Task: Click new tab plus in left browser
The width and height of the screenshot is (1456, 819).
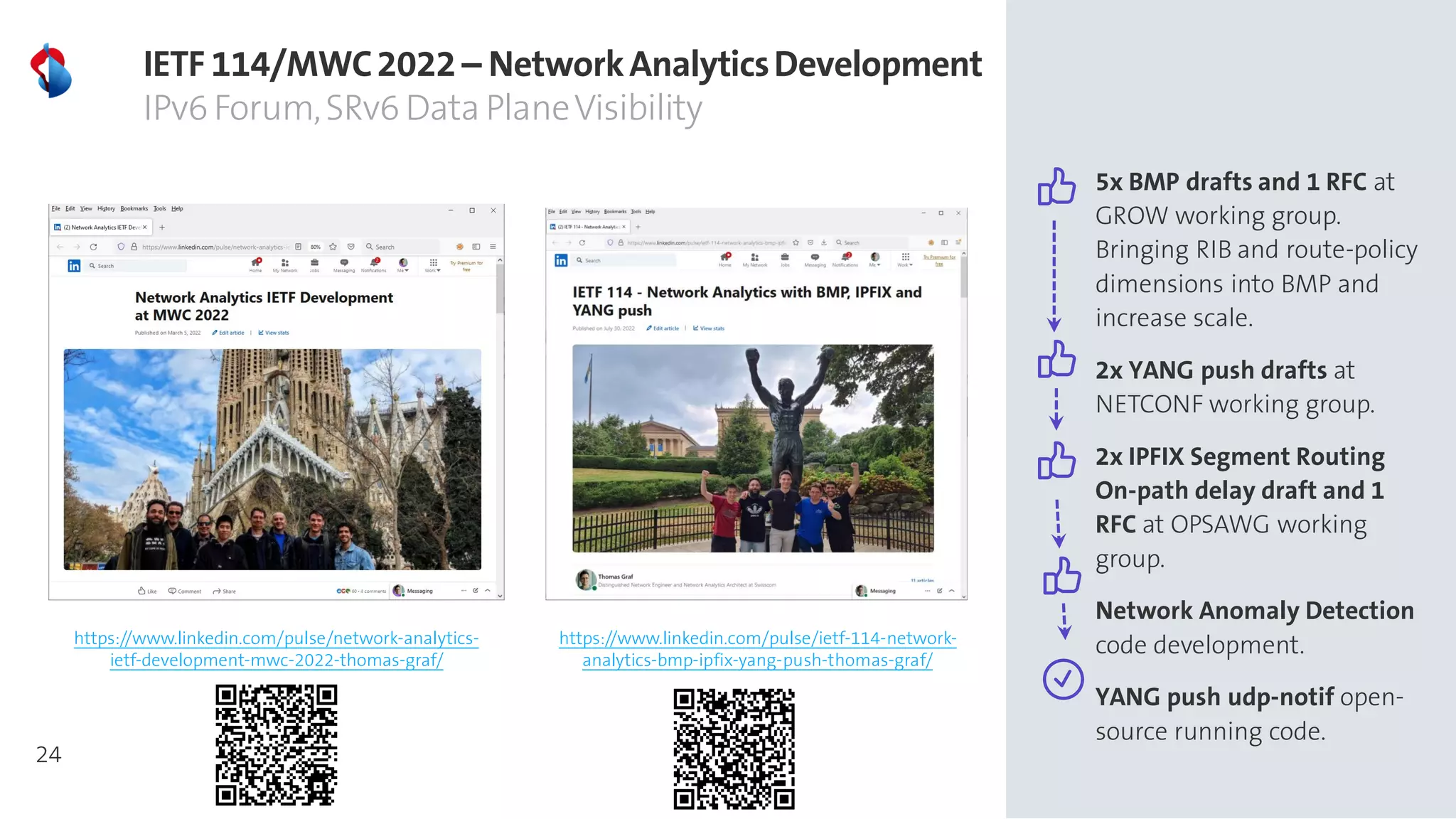Action: [162, 227]
